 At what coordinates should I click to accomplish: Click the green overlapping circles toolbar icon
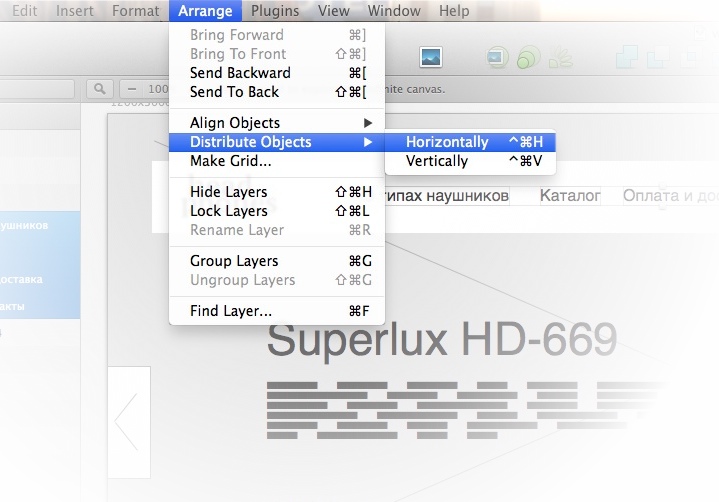click(528, 57)
